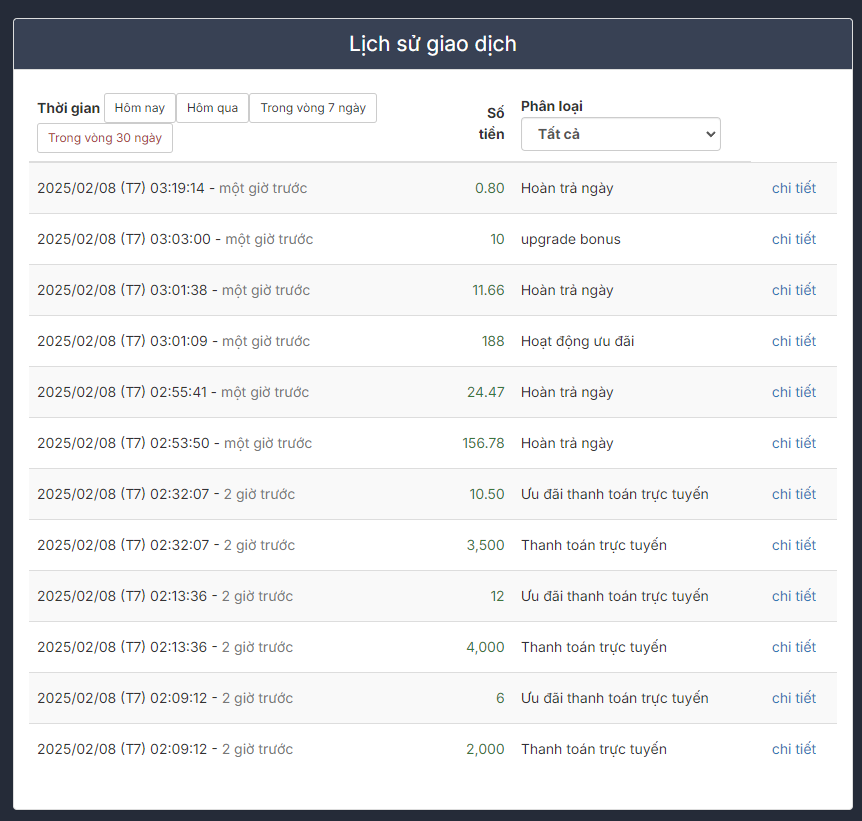Screen dimensions: 862x821
Task: Open chi tiết for 24.47 Hoàn trả ngày
Action: (x=793, y=392)
